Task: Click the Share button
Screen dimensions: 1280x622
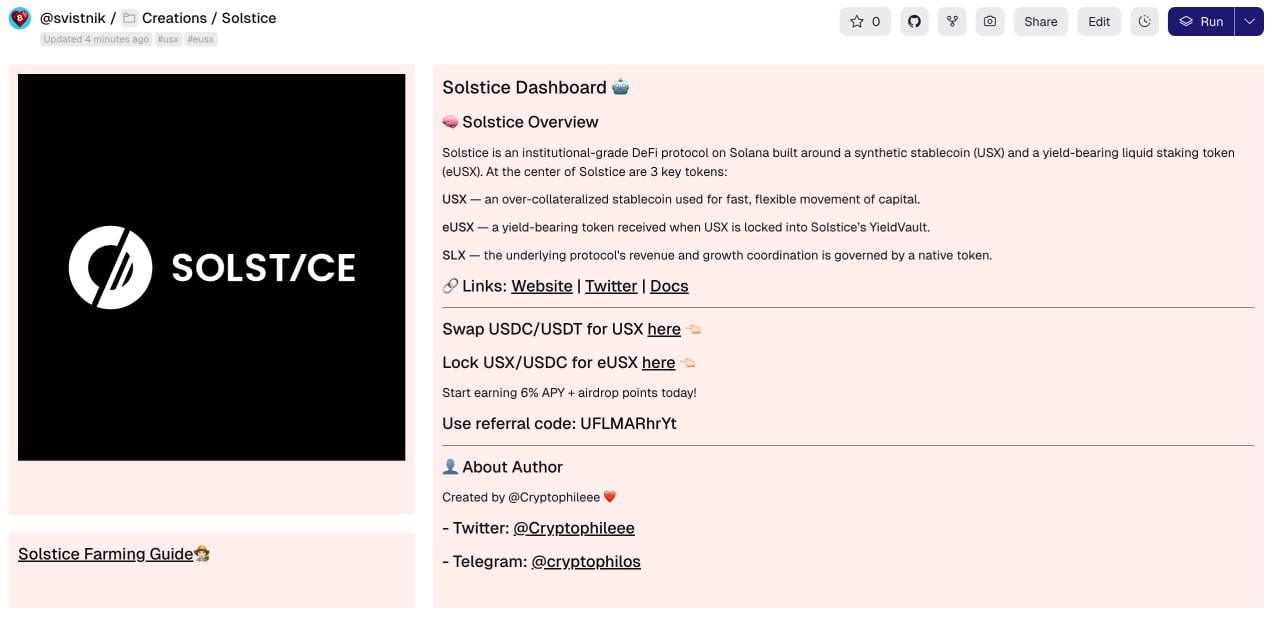Action: (1040, 22)
